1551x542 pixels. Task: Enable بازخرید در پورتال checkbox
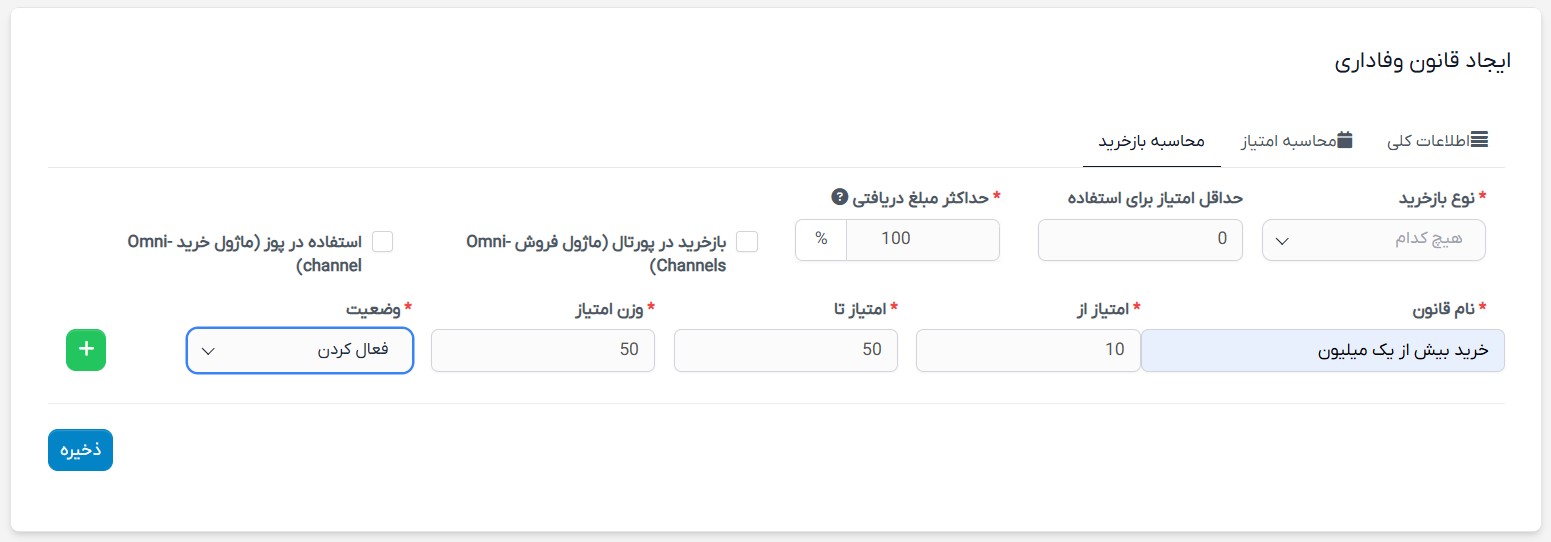(x=747, y=241)
